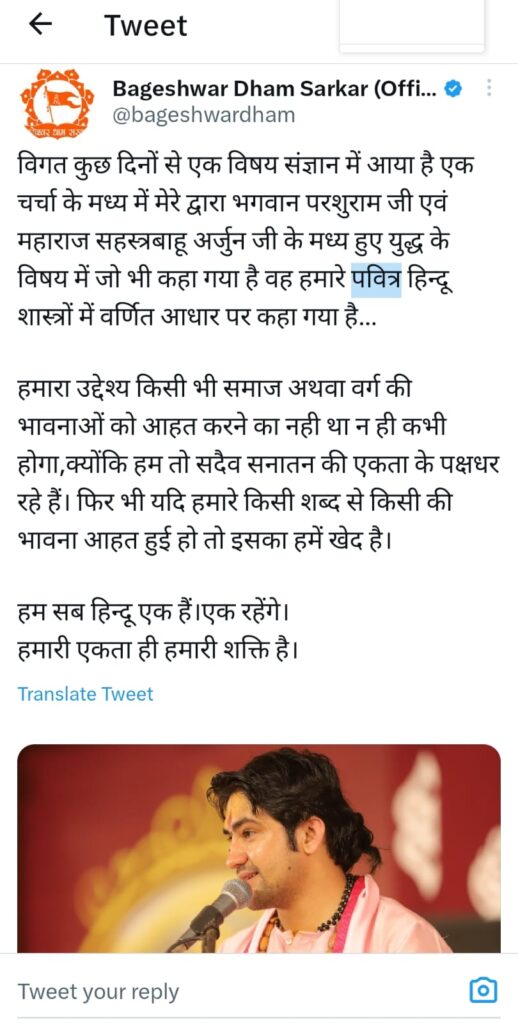Tap the highlighted word पवित्र
The image size is (518, 1024).
376,281
